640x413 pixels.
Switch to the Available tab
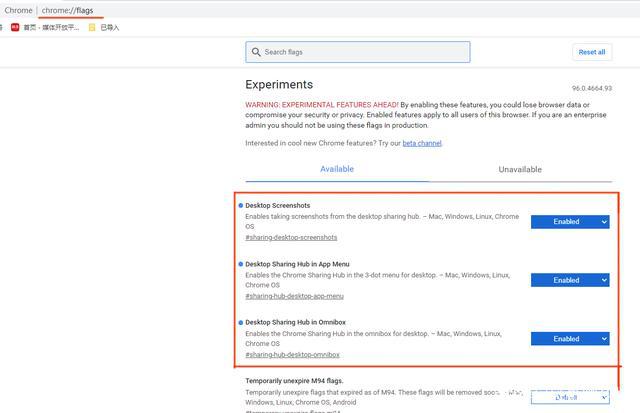coord(337,169)
